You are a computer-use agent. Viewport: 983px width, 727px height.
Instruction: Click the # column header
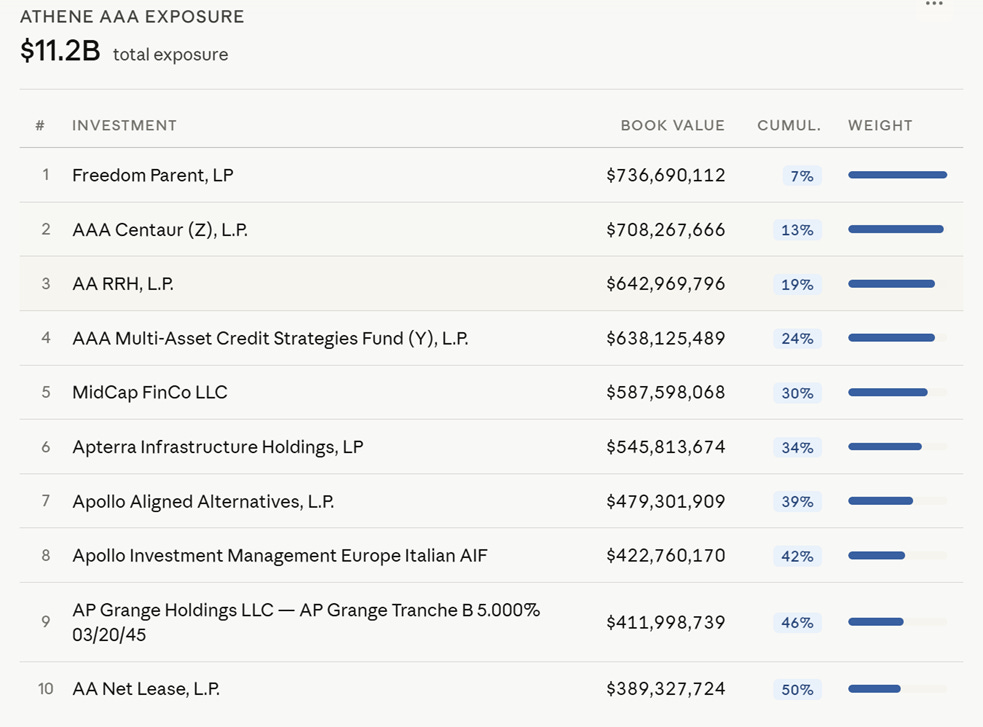(40, 125)
